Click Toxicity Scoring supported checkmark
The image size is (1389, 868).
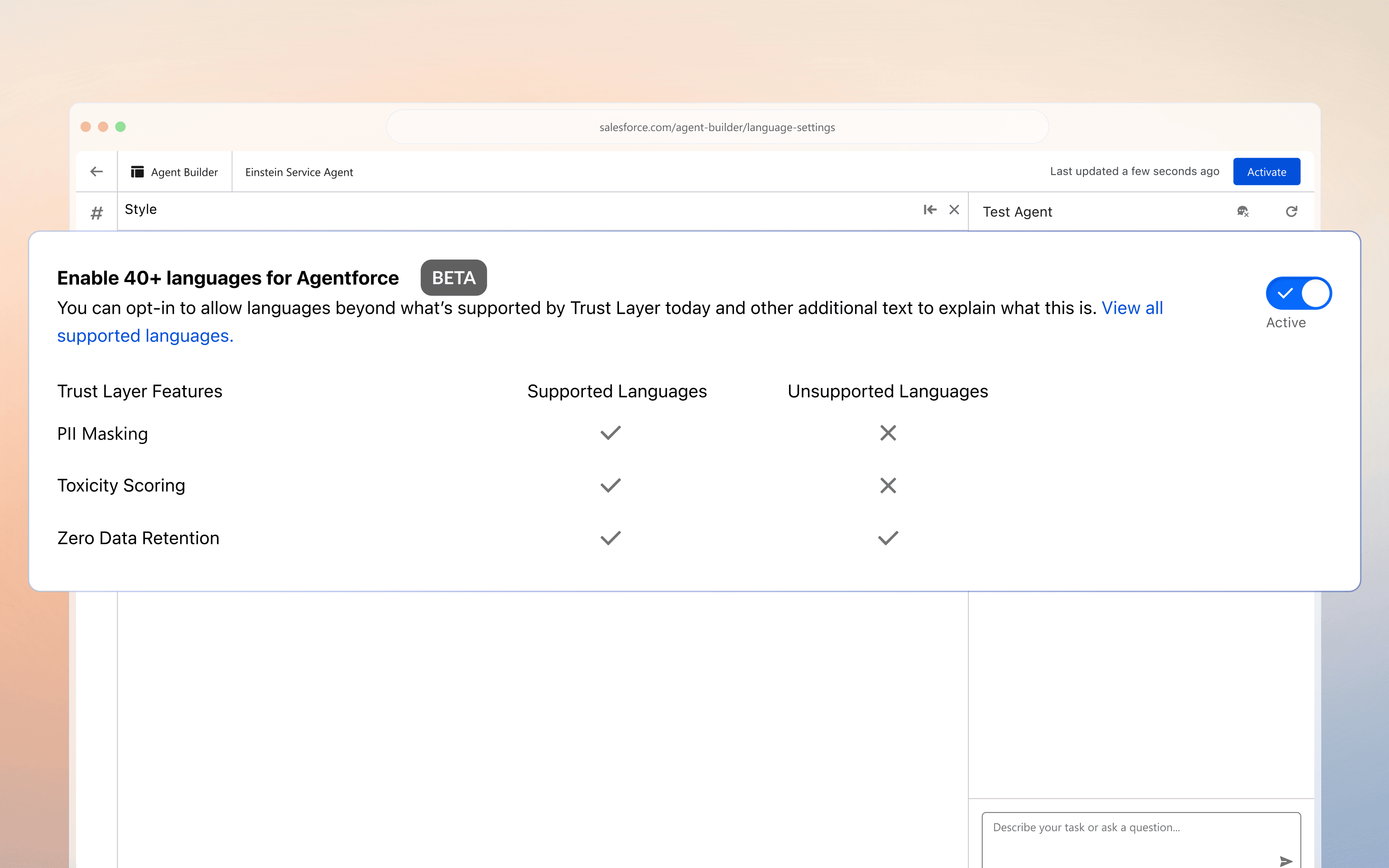coord(611,485)
